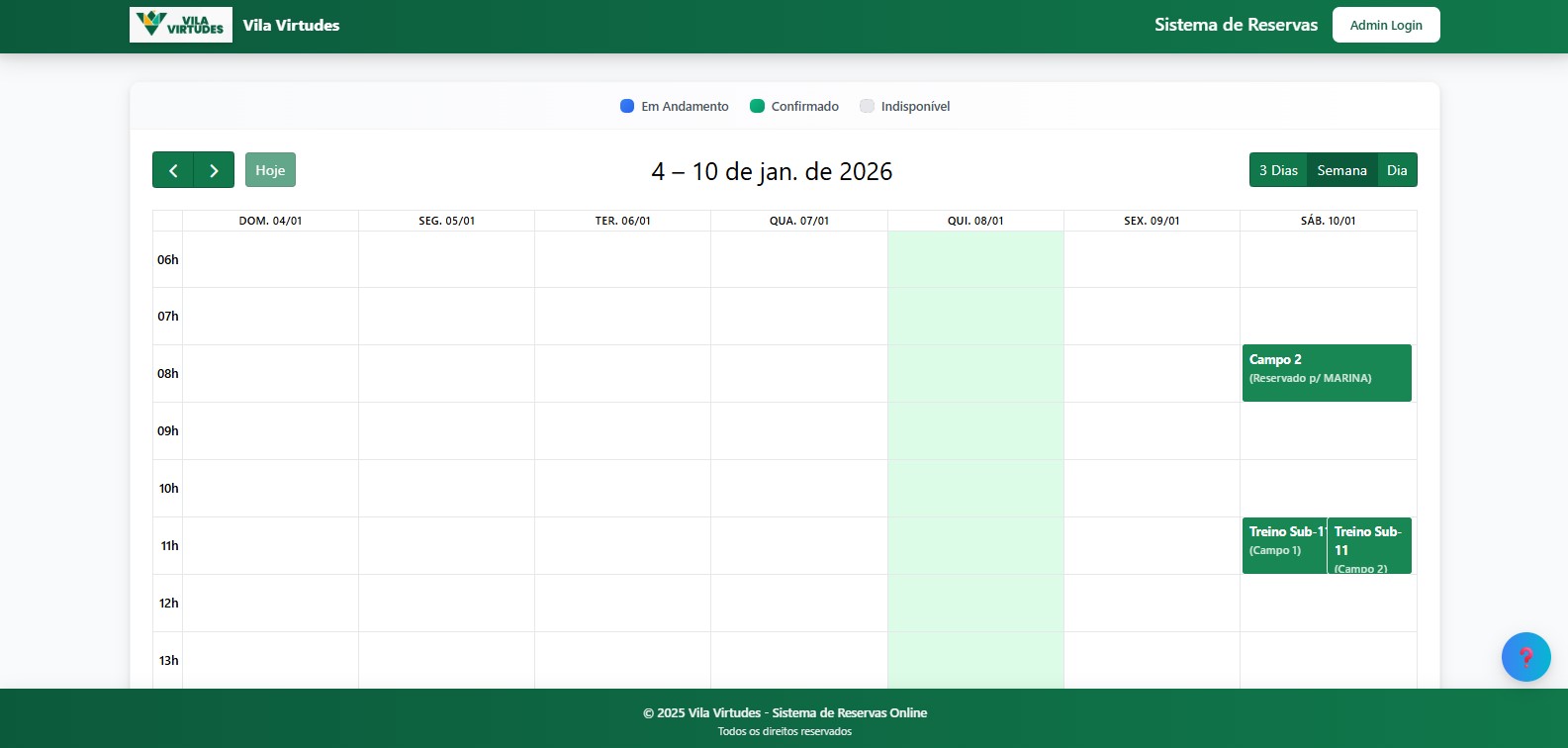The height and width of the screenshot is (748, 1568).
Task: Select the 06h slot on DOM. 04/01
Action: pos(270,259)
